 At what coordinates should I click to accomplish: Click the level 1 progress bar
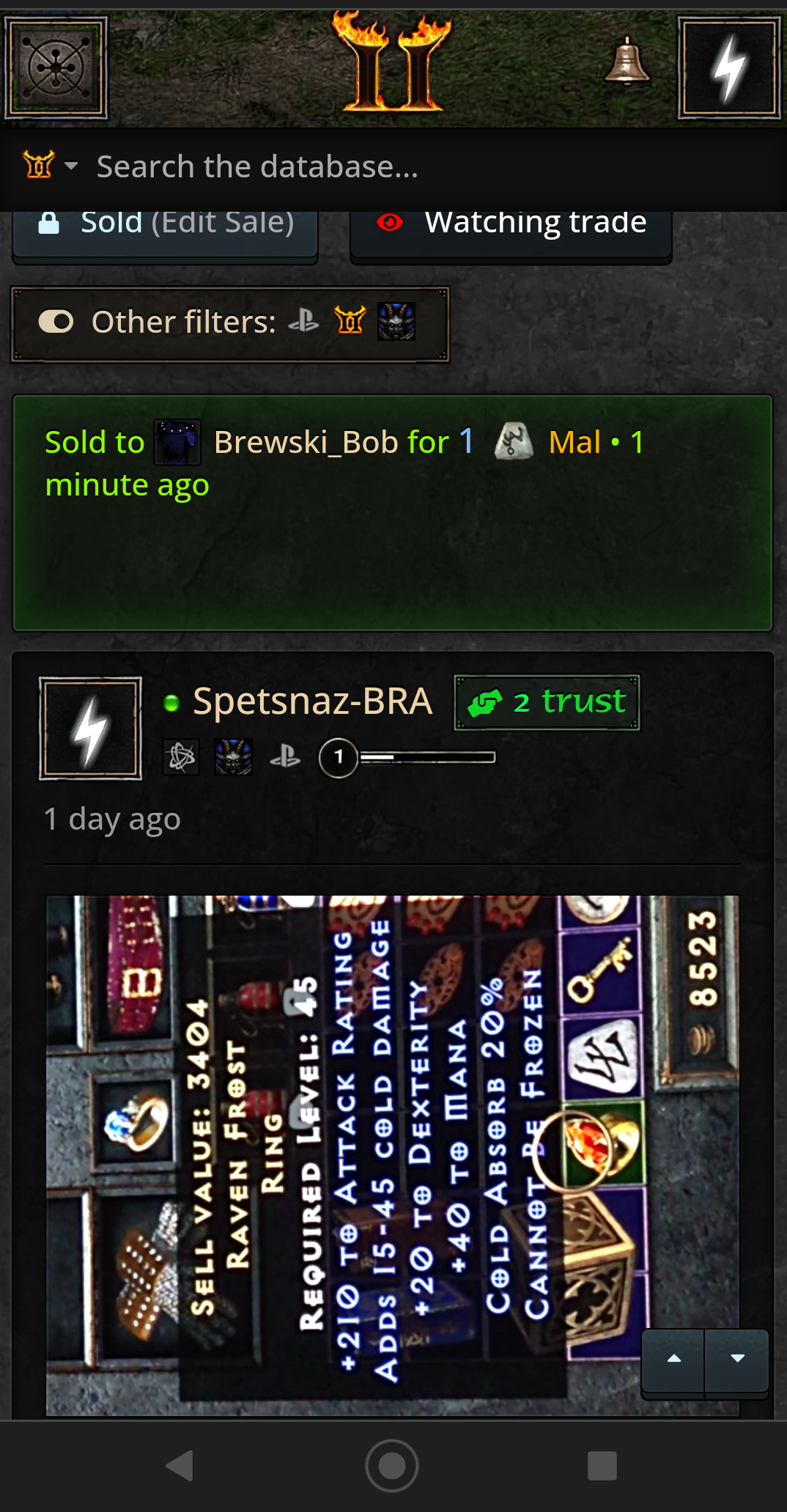[427, 757]
